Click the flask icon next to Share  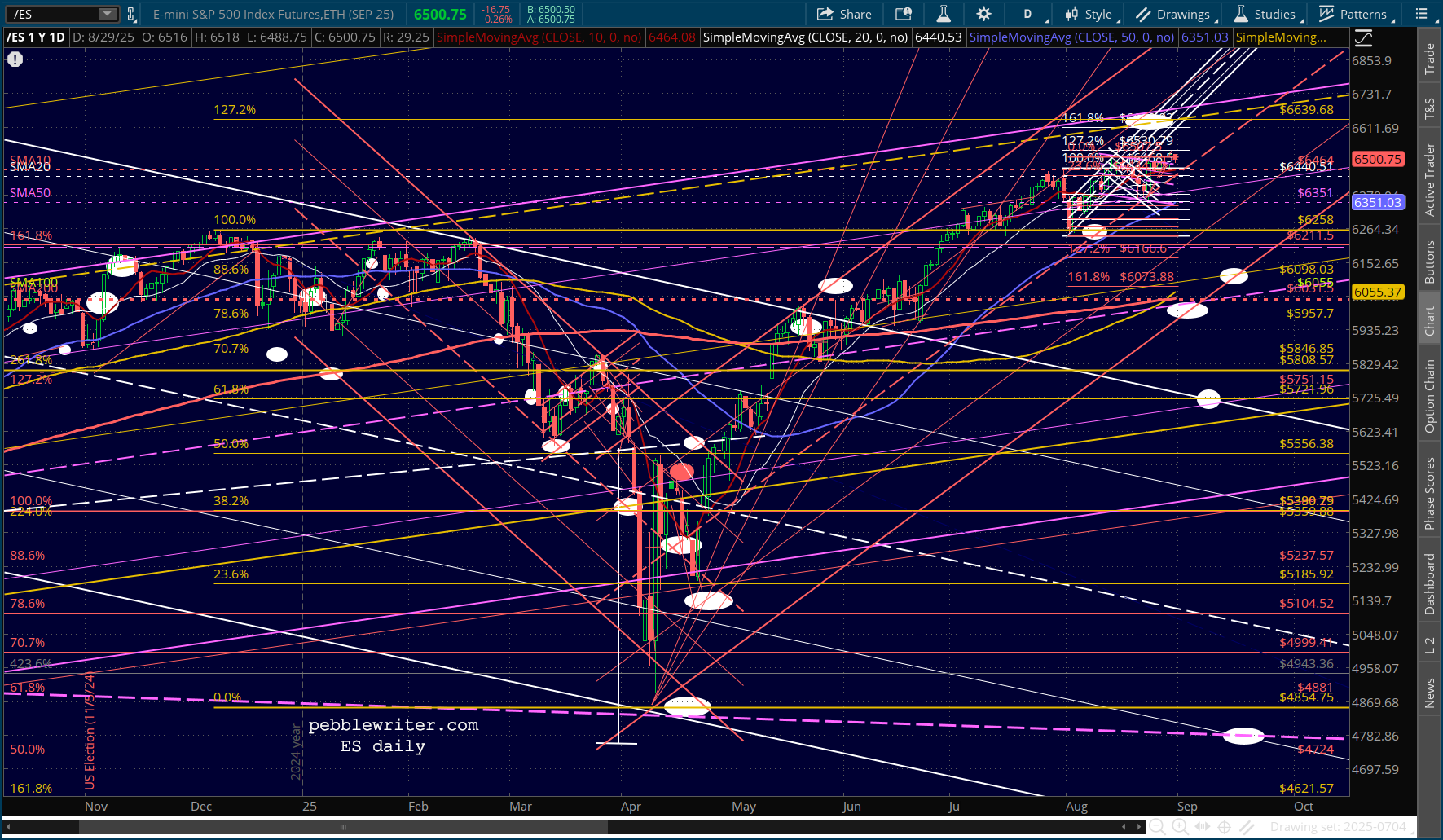coord(944,14)
